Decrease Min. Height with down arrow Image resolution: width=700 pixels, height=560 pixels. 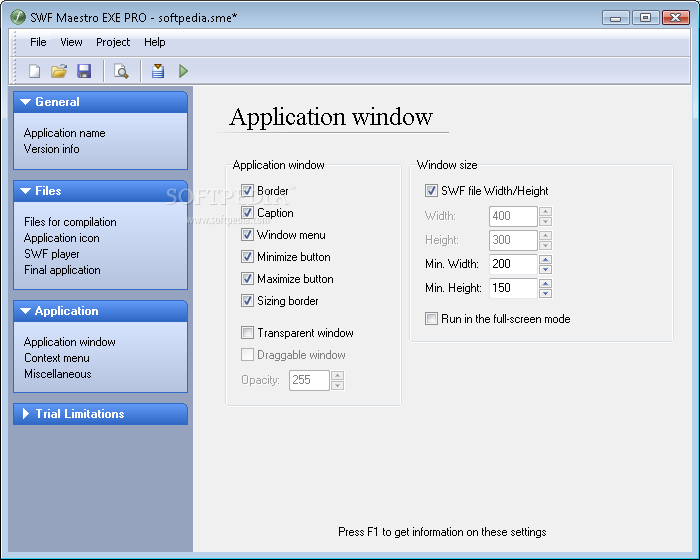click(546, 293)
